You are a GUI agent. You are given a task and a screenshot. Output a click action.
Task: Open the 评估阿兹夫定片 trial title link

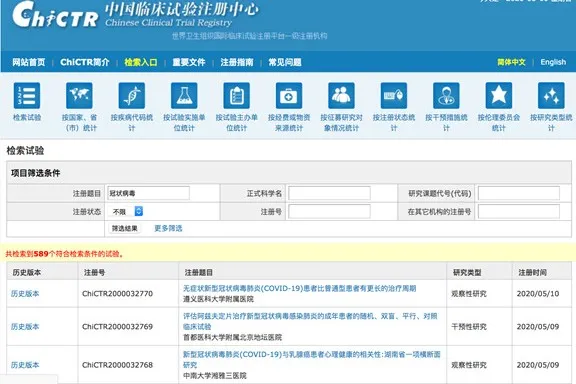click(310, 321)
